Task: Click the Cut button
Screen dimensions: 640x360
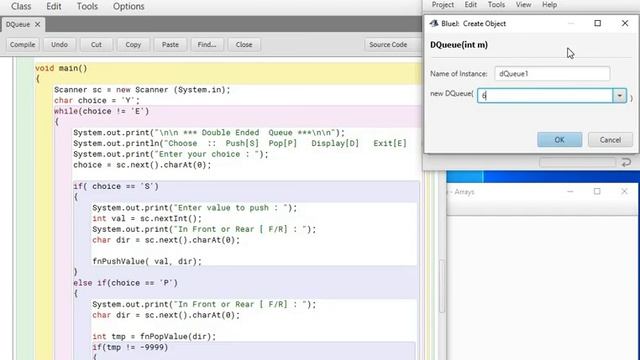Action: point(96,44)
